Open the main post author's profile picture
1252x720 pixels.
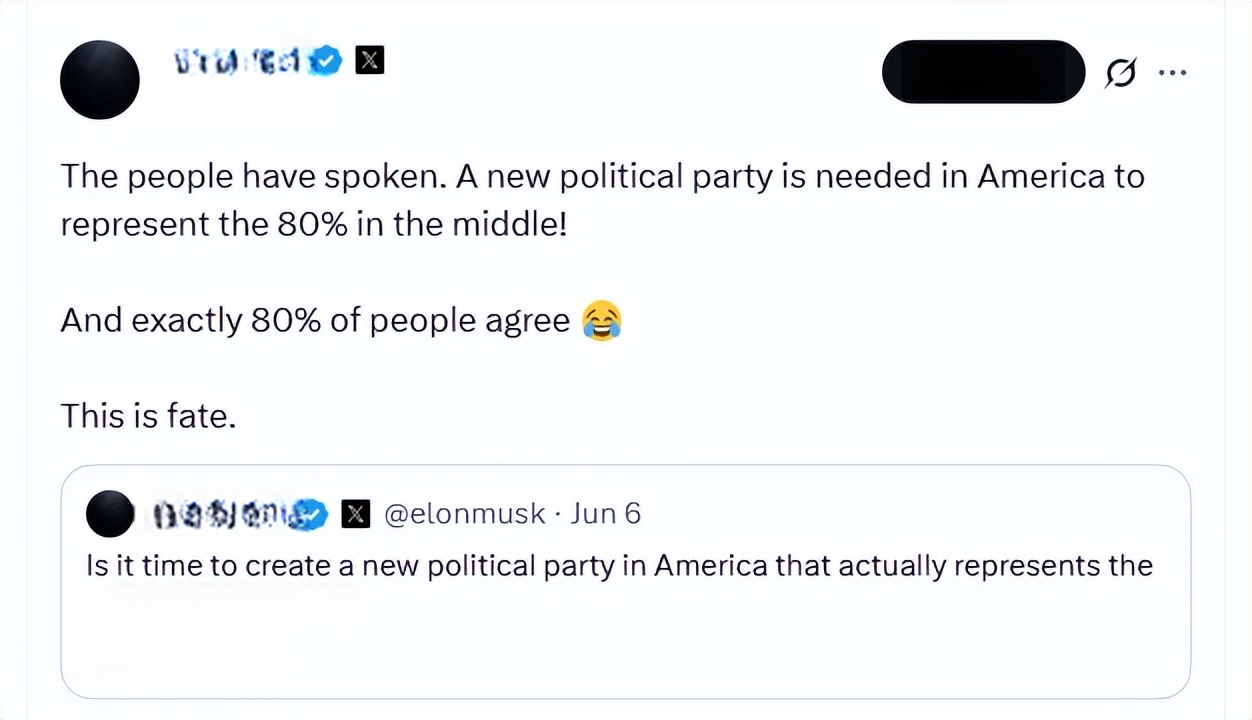coord(99,79)
